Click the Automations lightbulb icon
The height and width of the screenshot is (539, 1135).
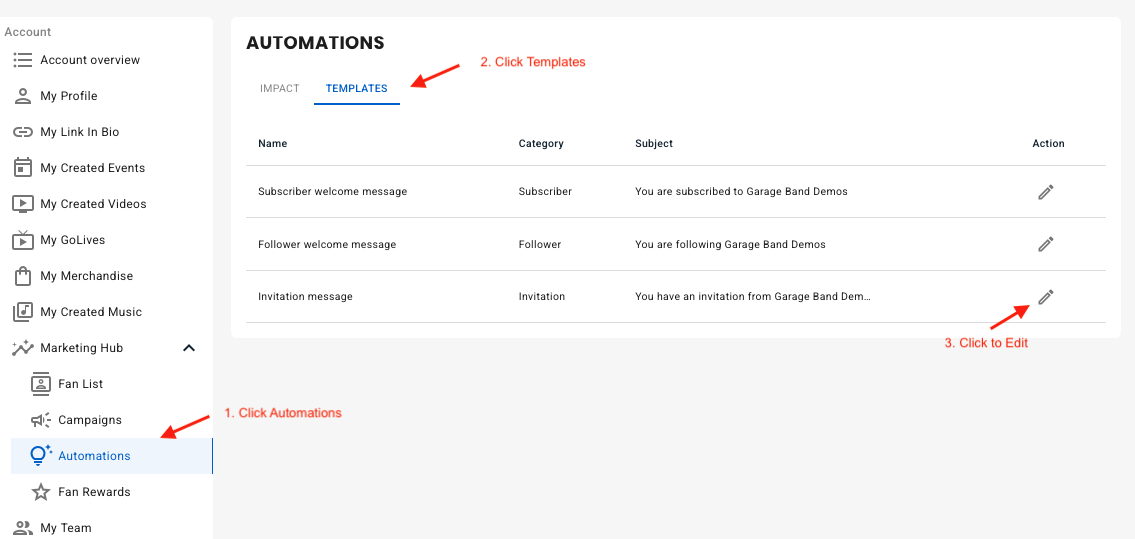40,456
